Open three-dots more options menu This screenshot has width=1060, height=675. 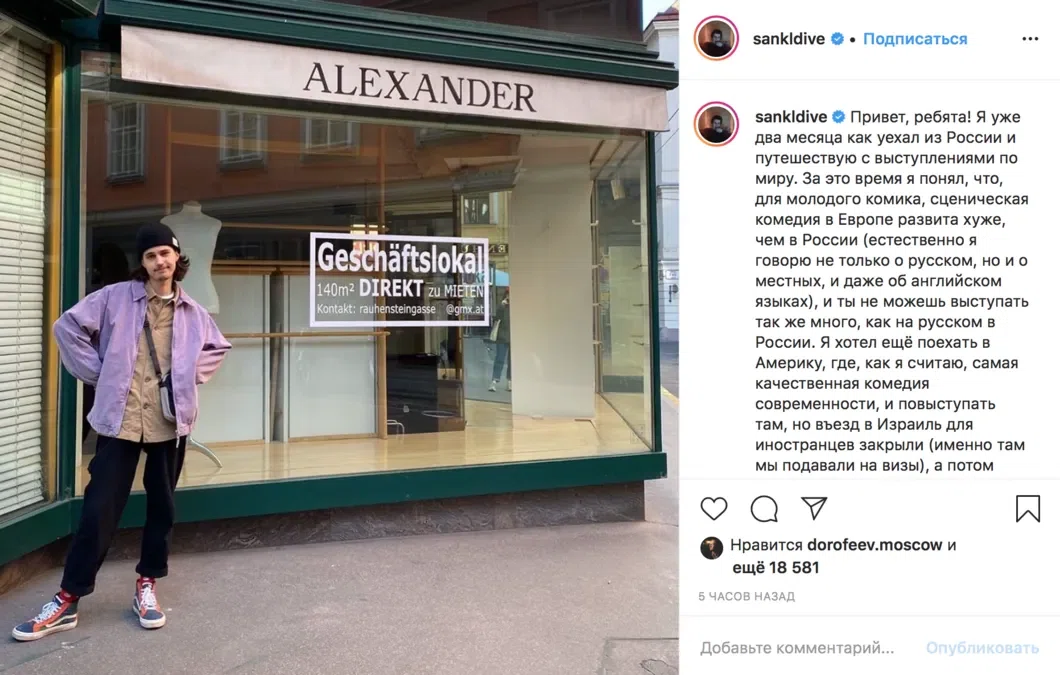pos(1030,39)
